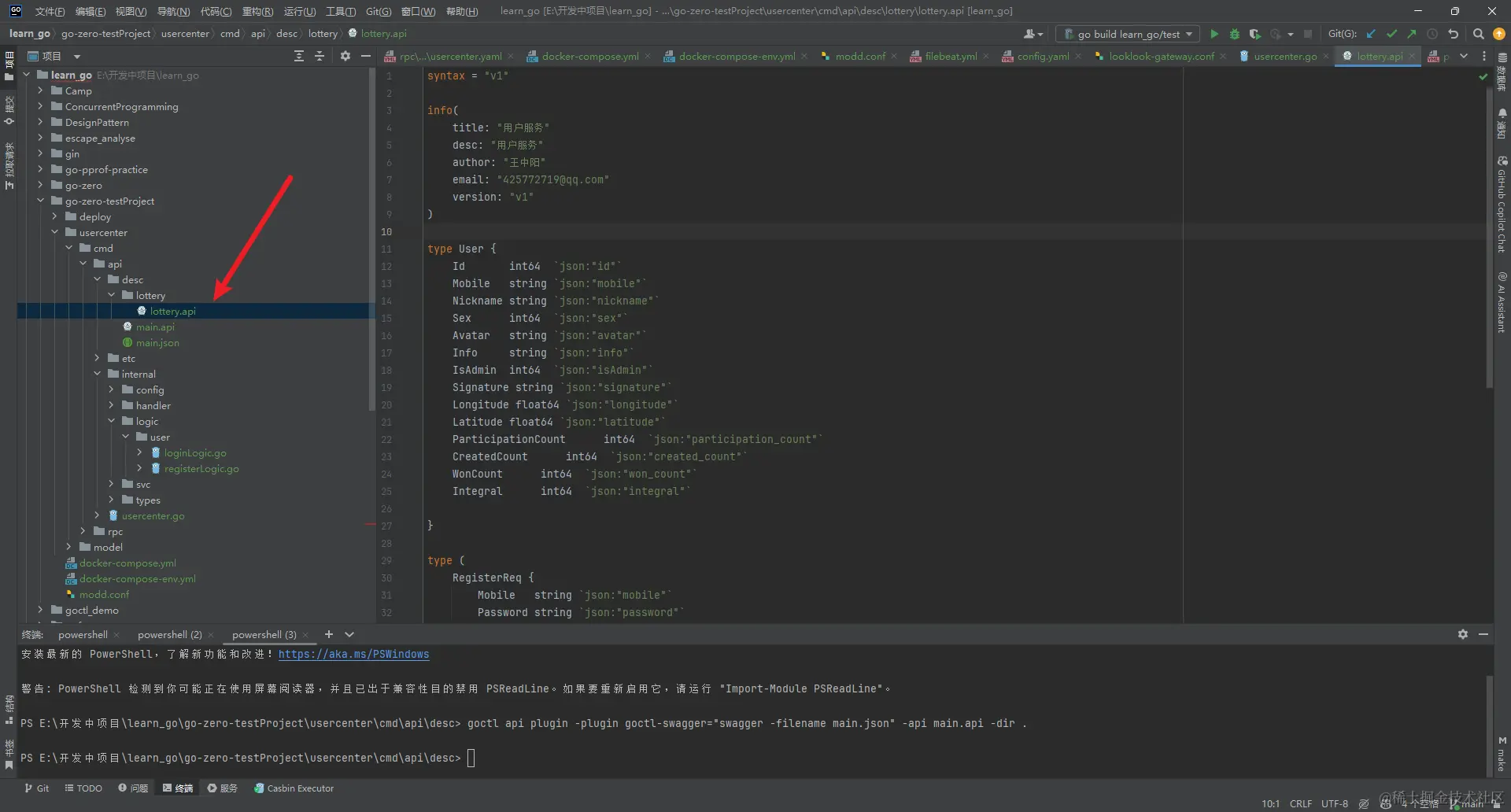Click line:column 10:1 indicator
The height and width of the screenshot is (812, 1511).
pyautogui.click(x=1270, y=803)
